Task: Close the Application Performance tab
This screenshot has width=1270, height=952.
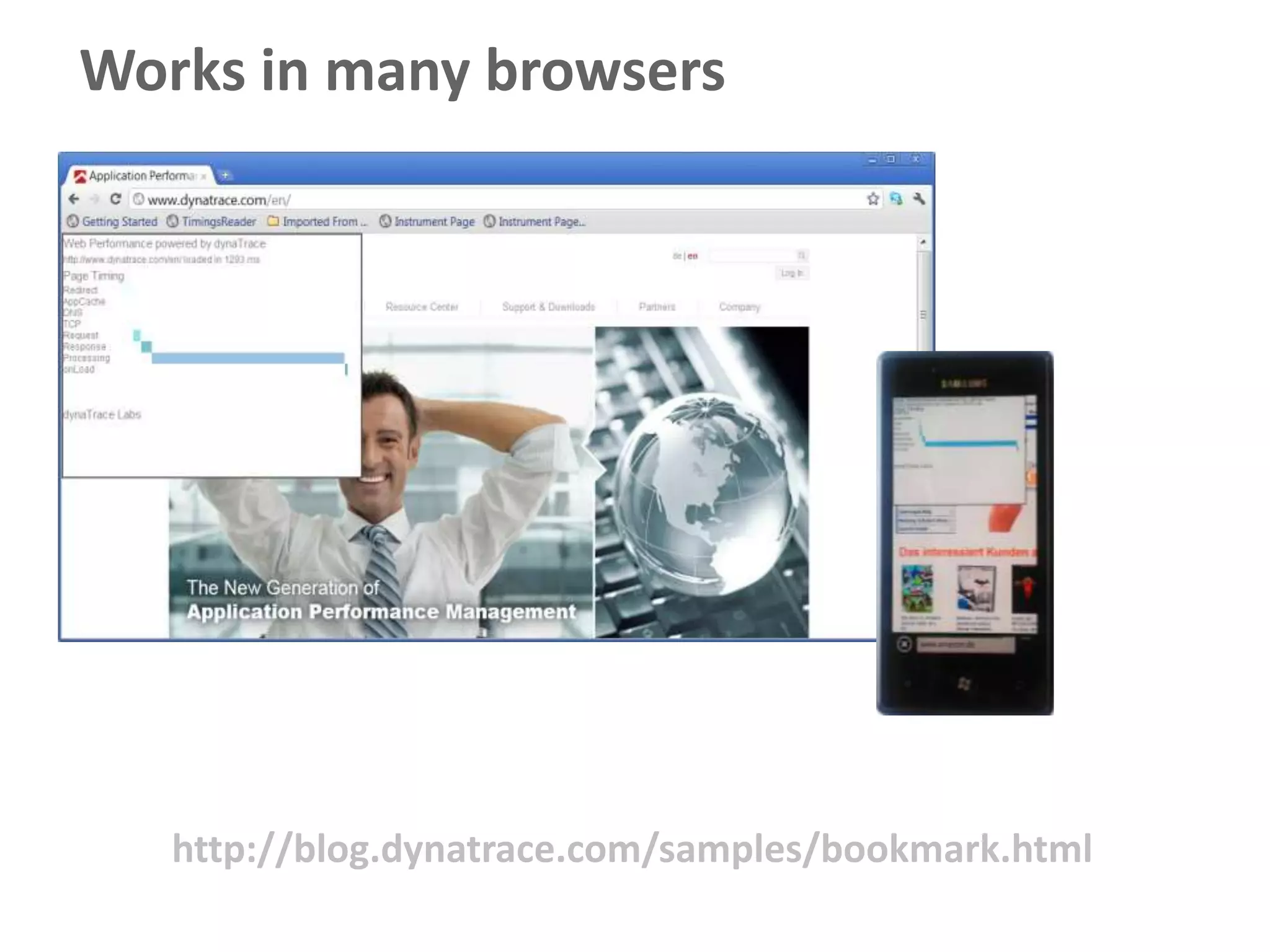Action: point(203,177)
